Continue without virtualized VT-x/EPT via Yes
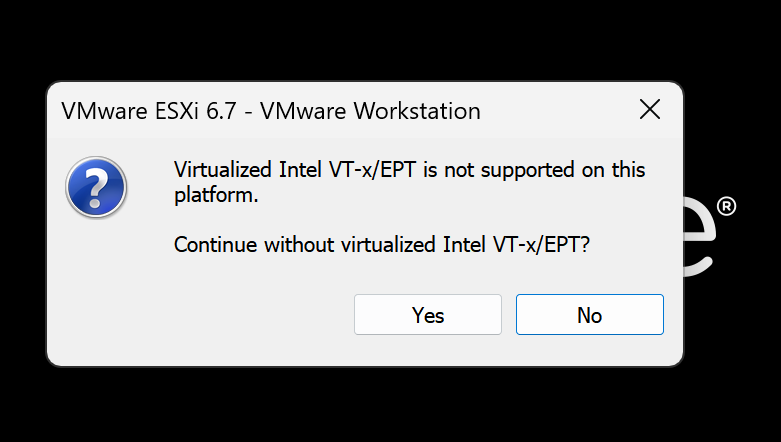Viewport: 781px width, 442px height. (x=428, y=314)
